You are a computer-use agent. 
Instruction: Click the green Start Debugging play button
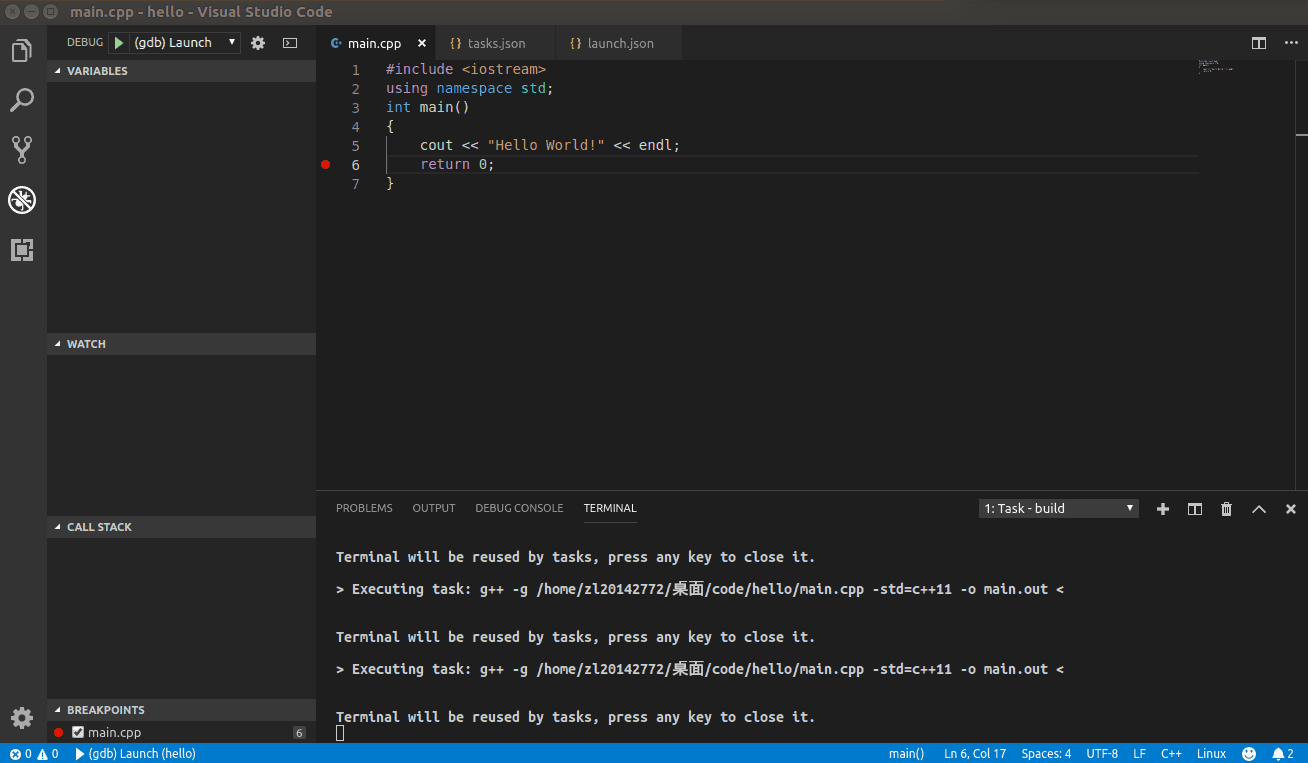tap(119, 43)
